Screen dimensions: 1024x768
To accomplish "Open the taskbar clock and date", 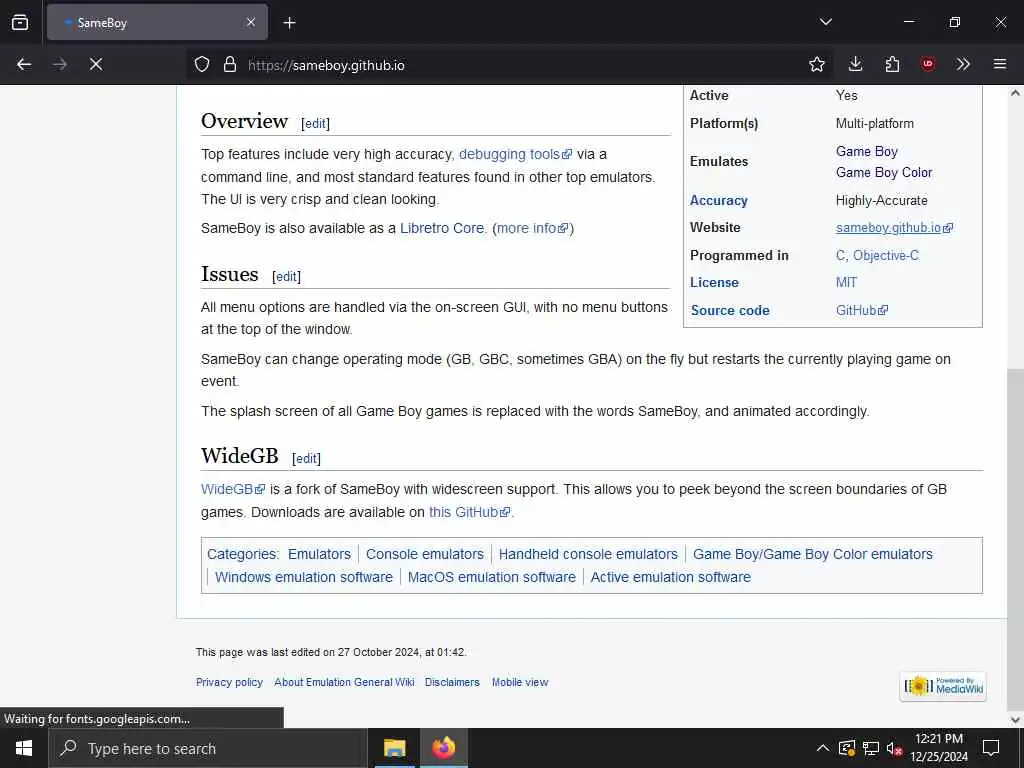I will click(x=939, y=748).
